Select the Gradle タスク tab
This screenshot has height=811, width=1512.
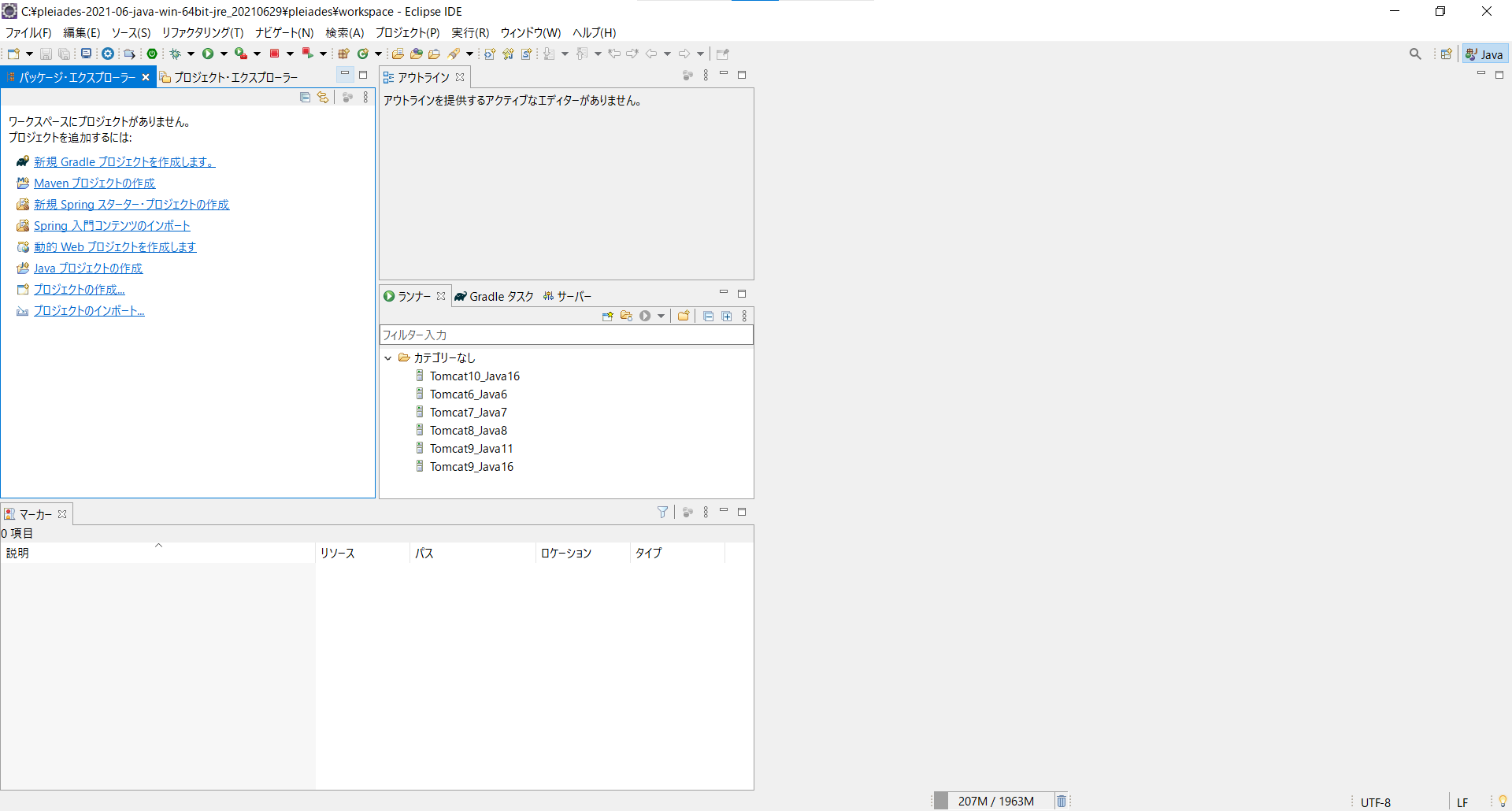pos(495,296)
